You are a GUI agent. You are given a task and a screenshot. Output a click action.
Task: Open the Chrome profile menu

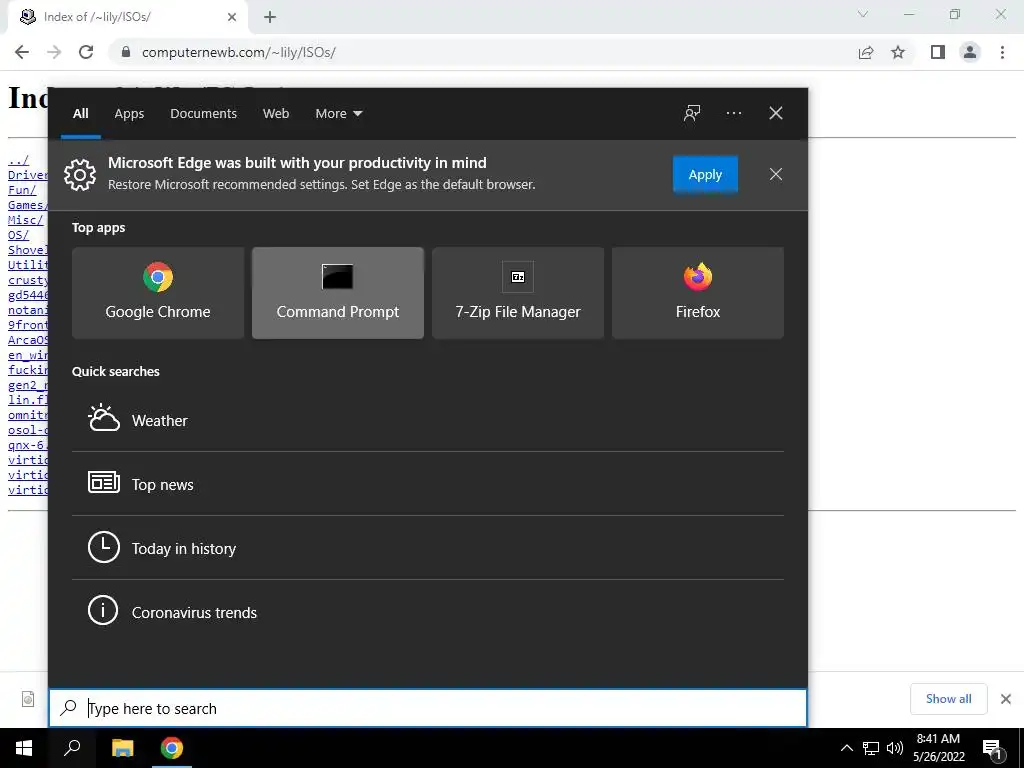point(970,52)
